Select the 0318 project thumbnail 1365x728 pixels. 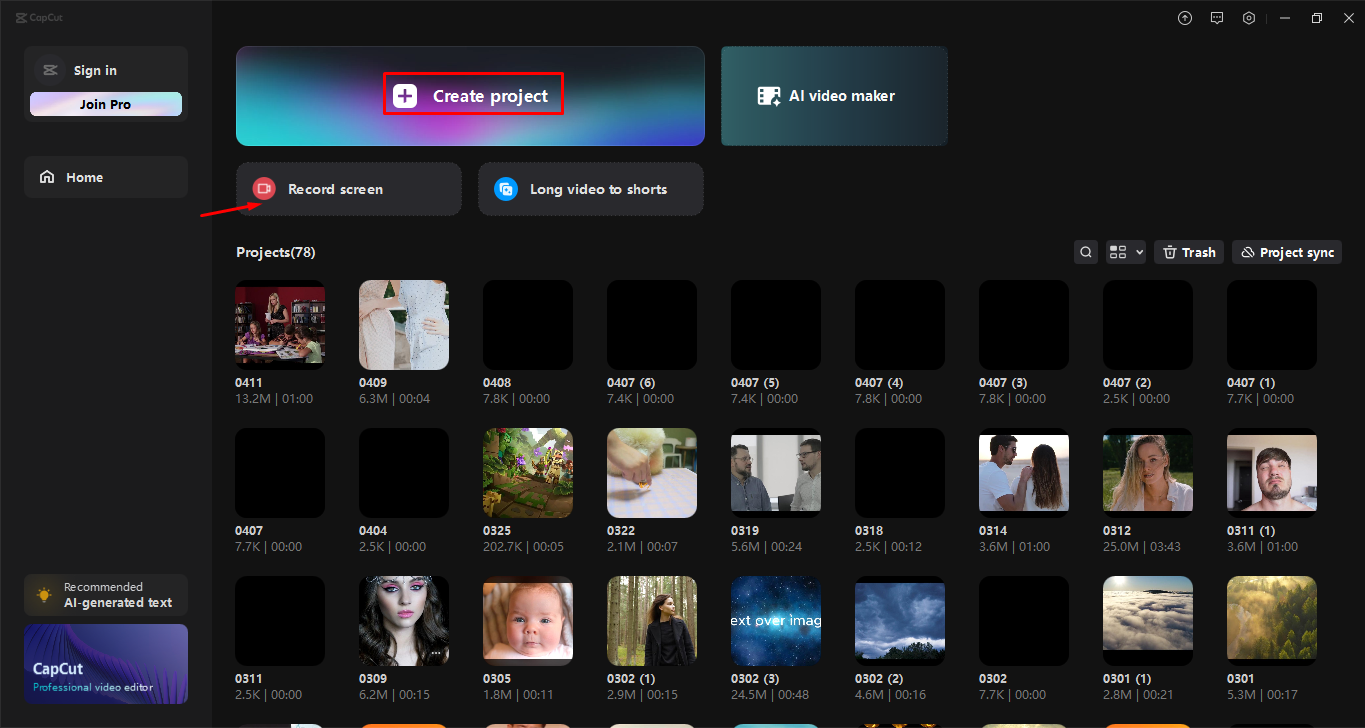pyautogui.click(x=900, y=473)
